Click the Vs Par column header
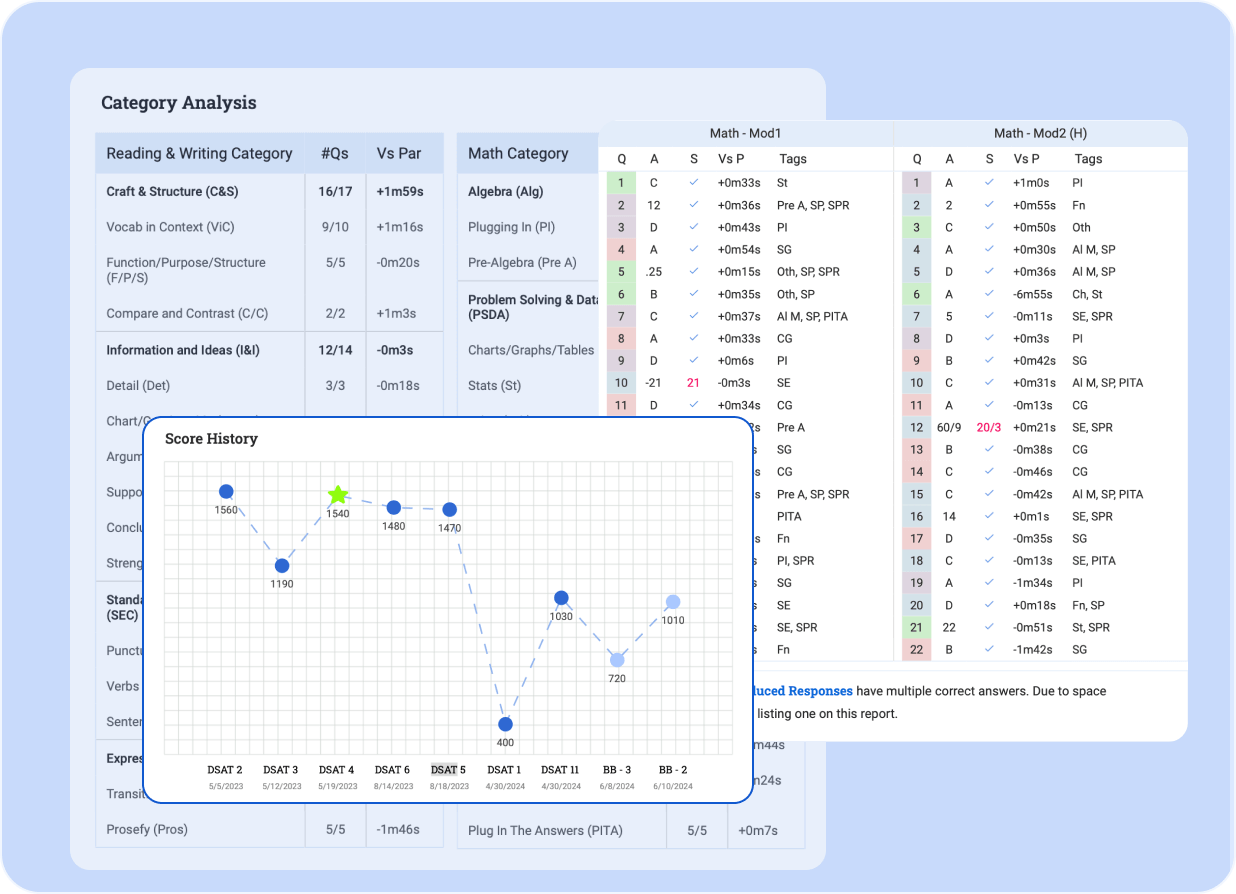 coord(399,153)
